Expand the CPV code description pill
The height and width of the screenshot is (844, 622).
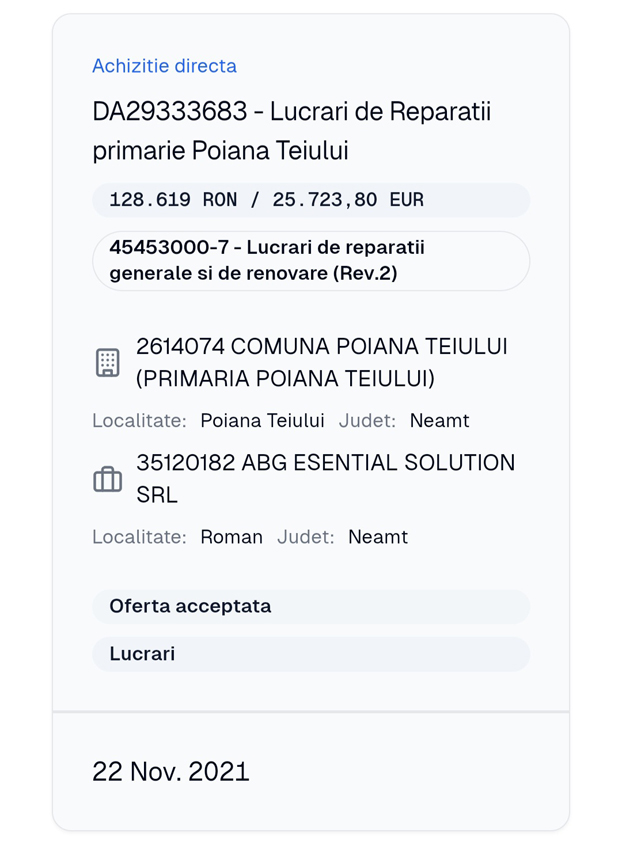pyautogui.click(x=310, y=260)
